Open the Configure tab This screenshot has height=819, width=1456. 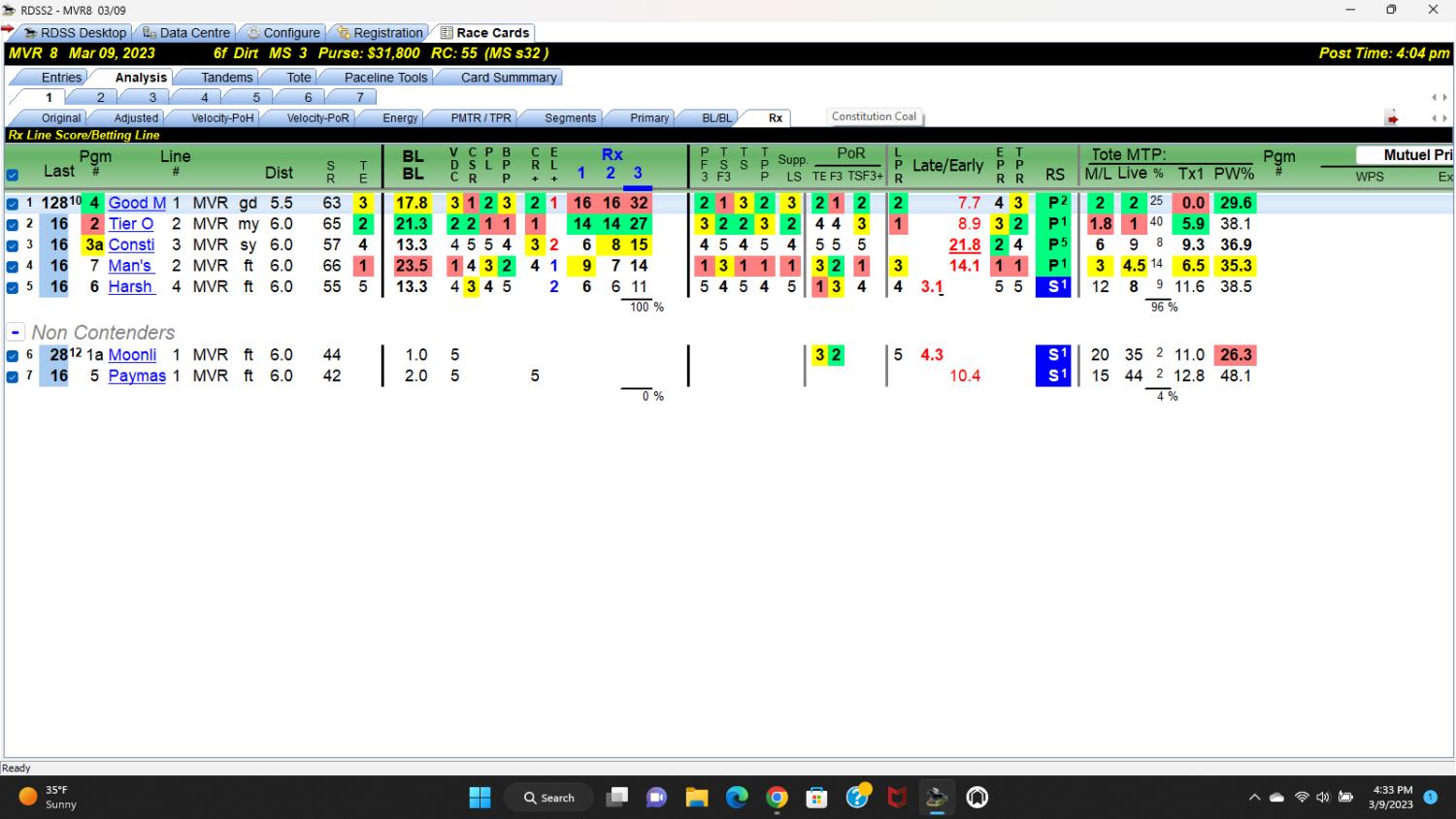pos(282,32)
